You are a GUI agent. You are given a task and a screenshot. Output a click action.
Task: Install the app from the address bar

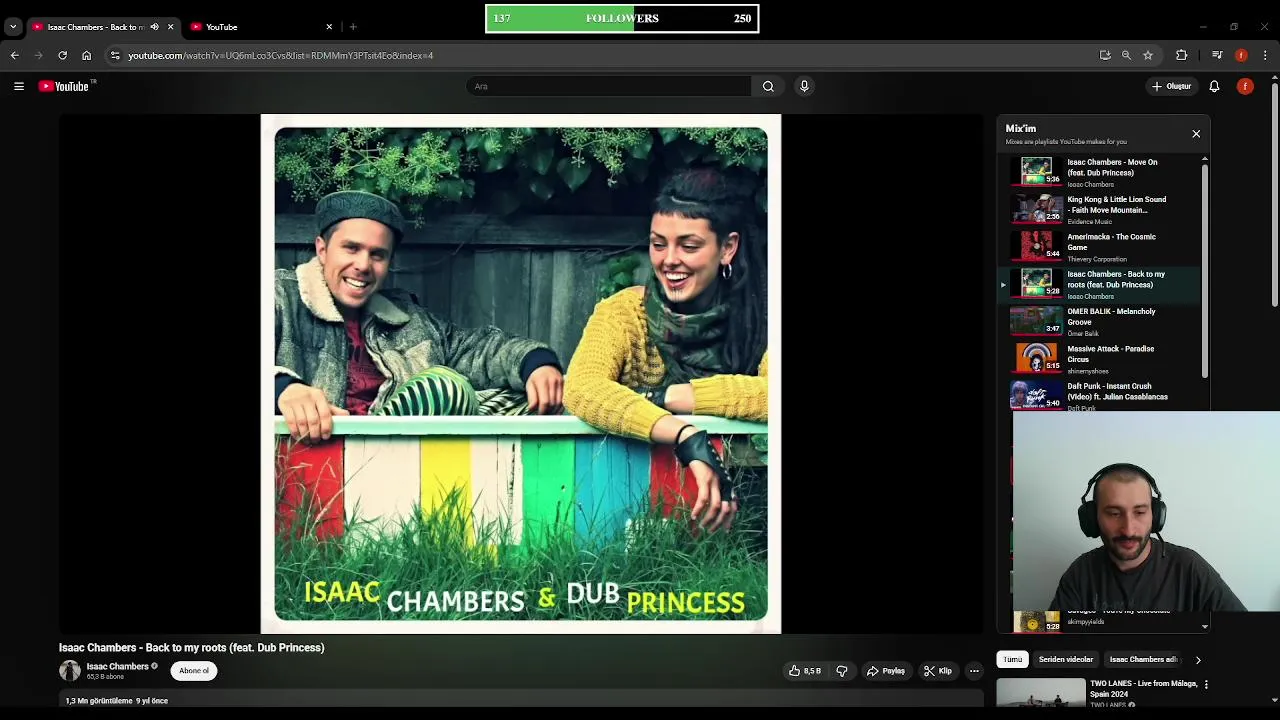1105,55
